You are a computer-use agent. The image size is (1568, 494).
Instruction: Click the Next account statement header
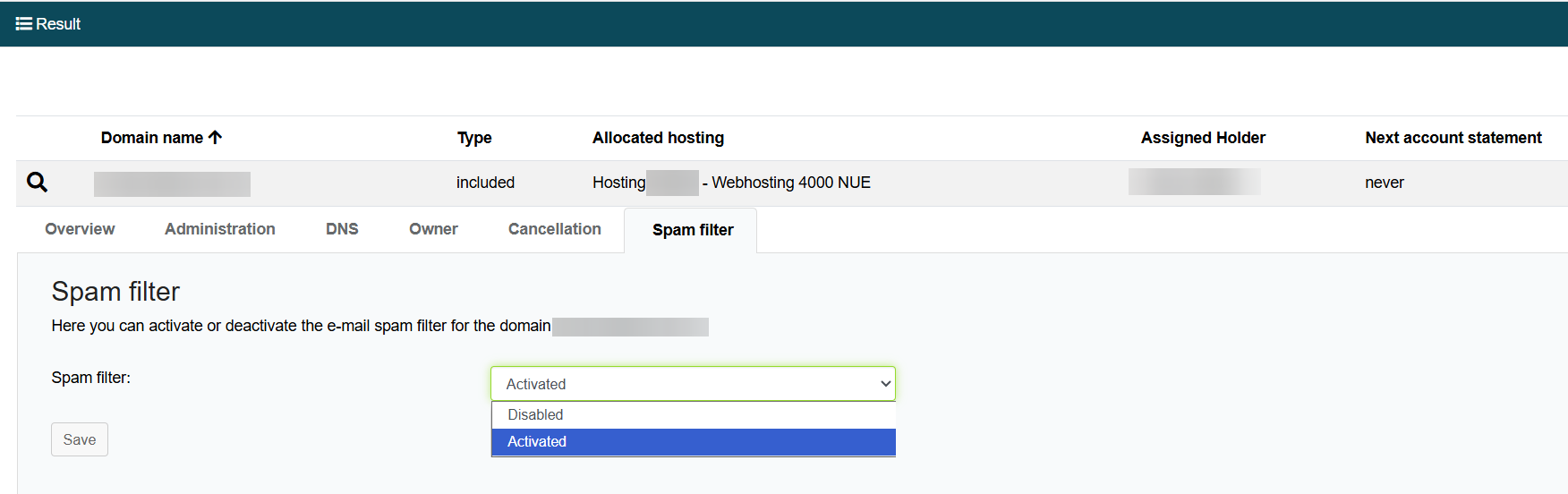(1453, 138)
